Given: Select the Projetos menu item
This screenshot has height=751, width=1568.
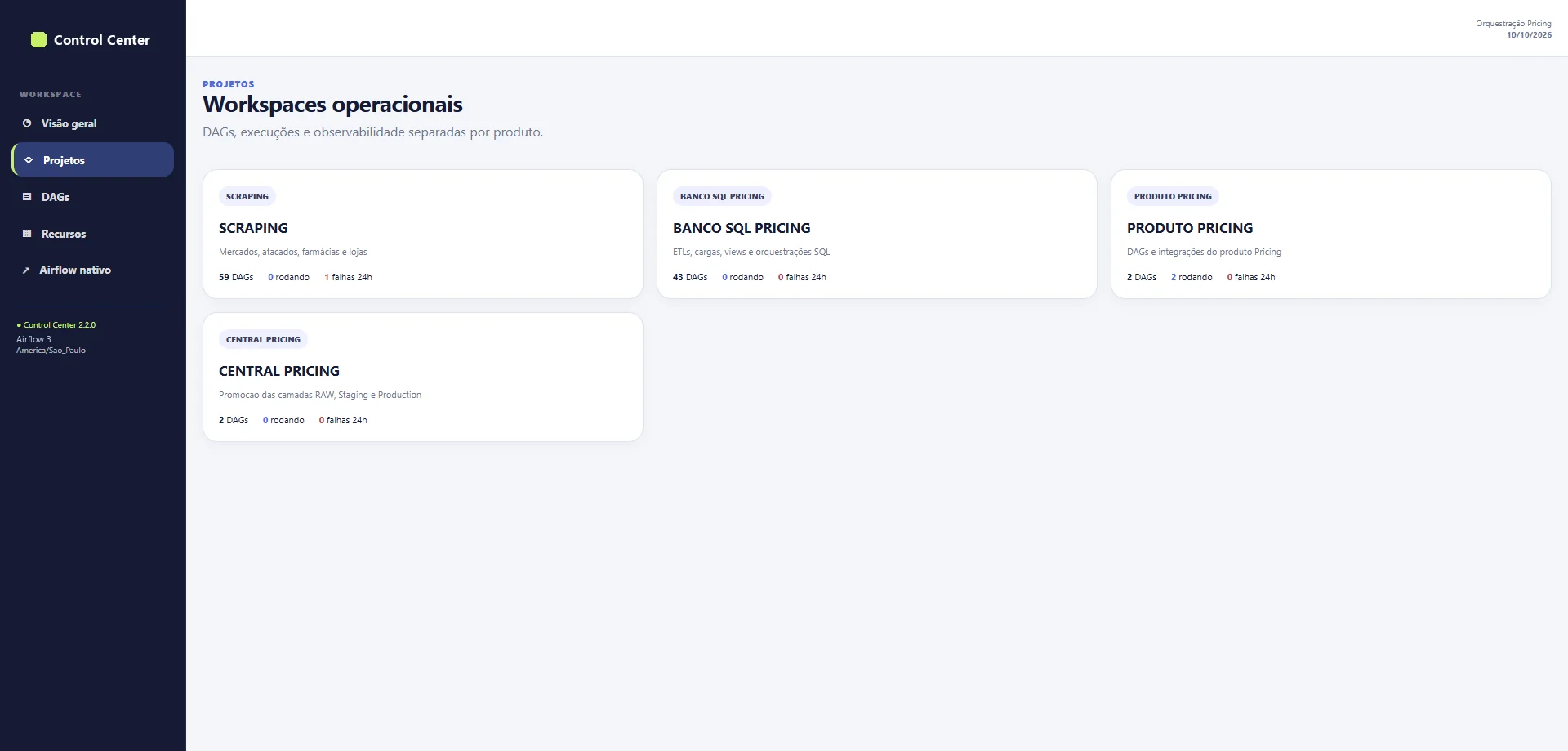Looking at the screenshot, I should pyautogui.click(x=93, y=159).
